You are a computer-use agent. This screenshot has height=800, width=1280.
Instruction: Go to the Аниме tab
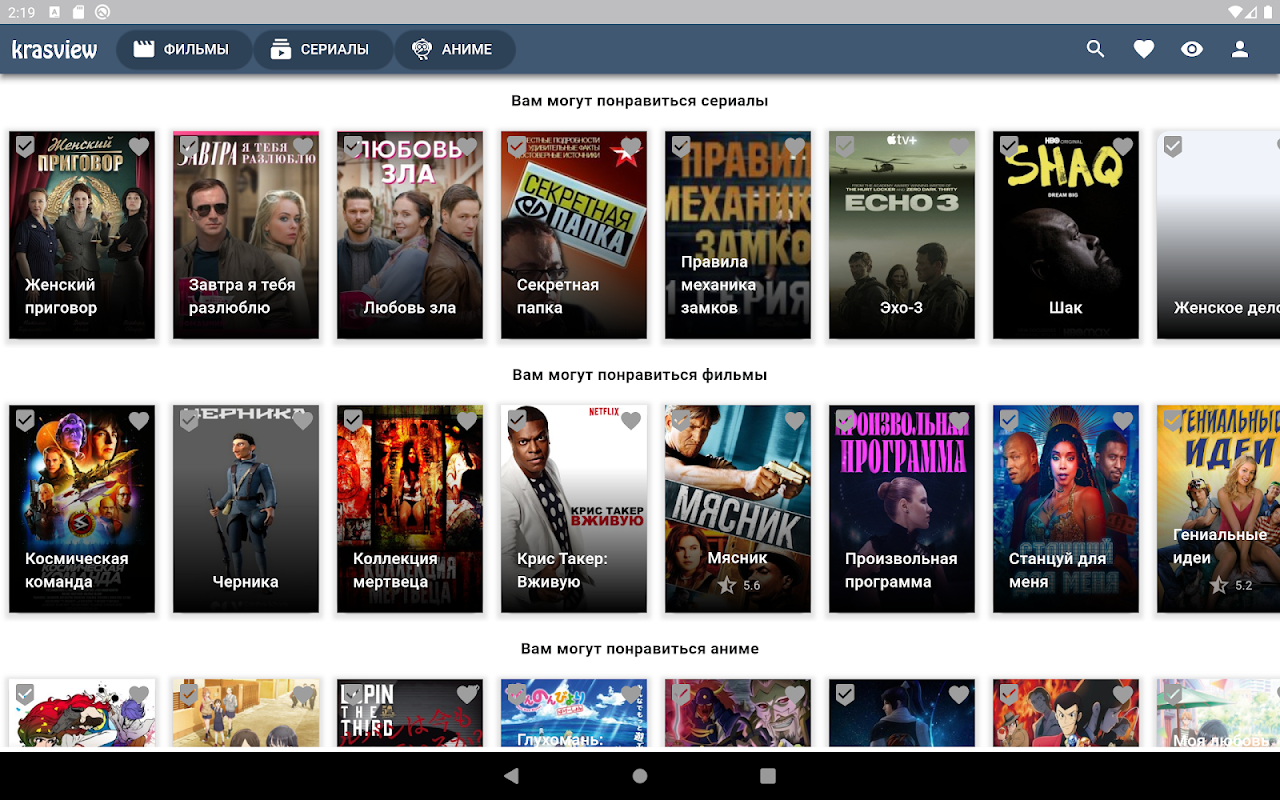coord(454,49)
